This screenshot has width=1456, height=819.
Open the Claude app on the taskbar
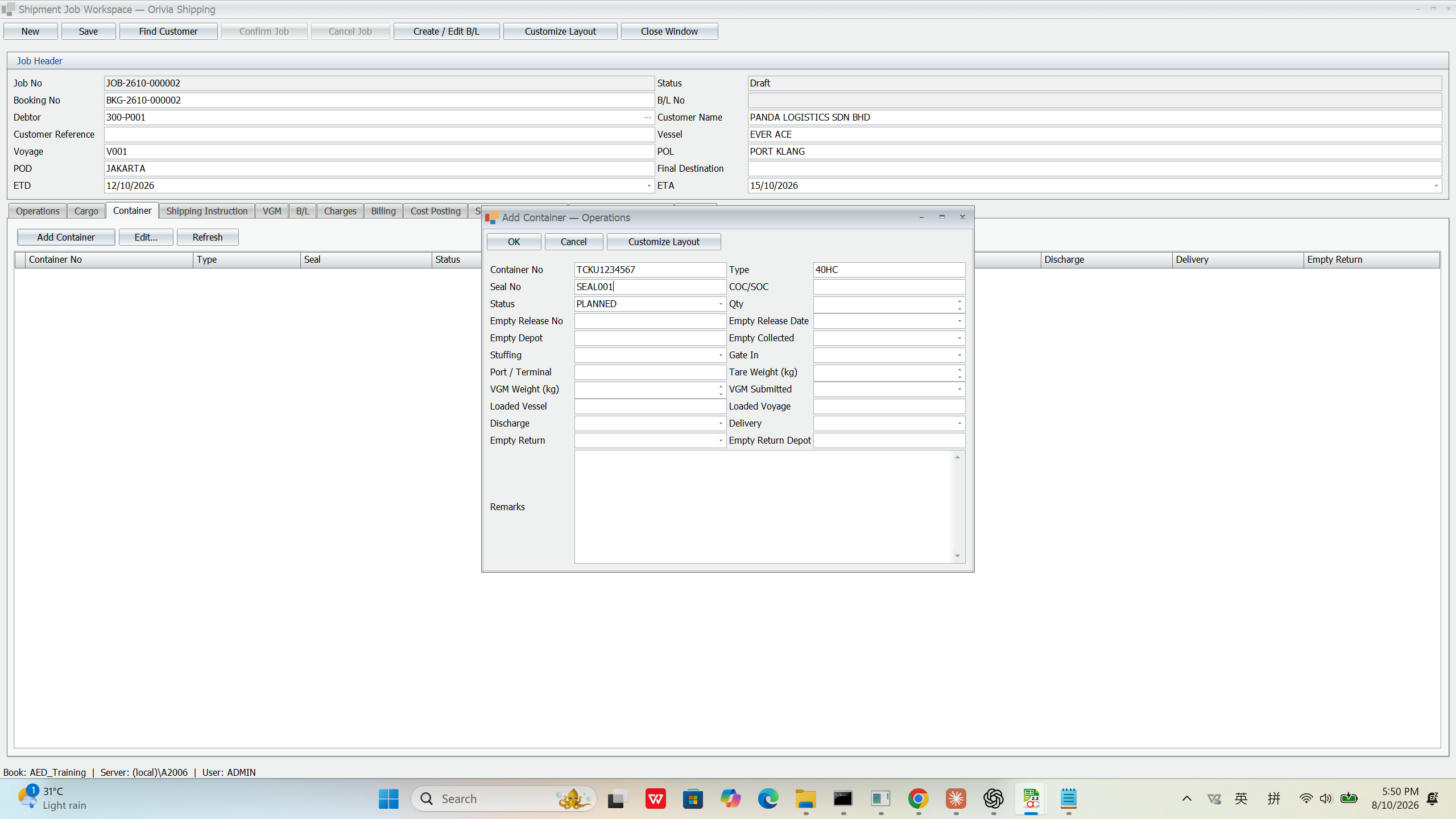(x=956, y=798)
